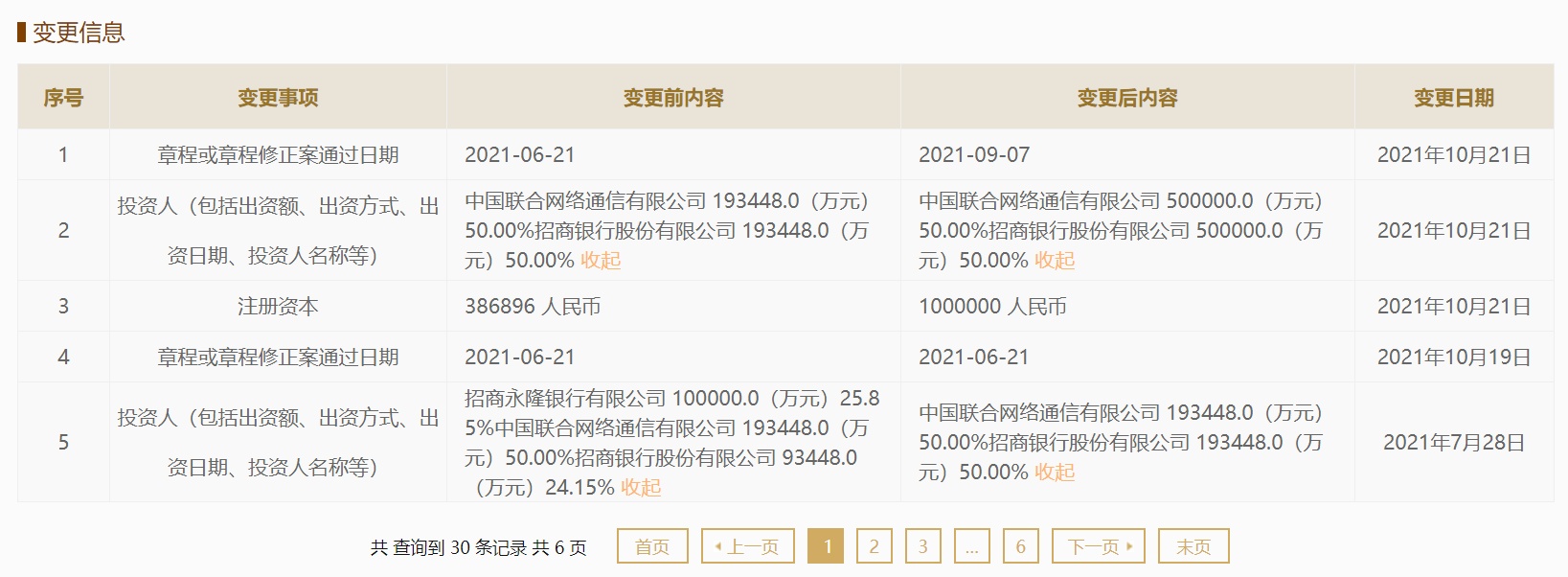Collapse row 2 post-change investor content via 收起

1055,261
